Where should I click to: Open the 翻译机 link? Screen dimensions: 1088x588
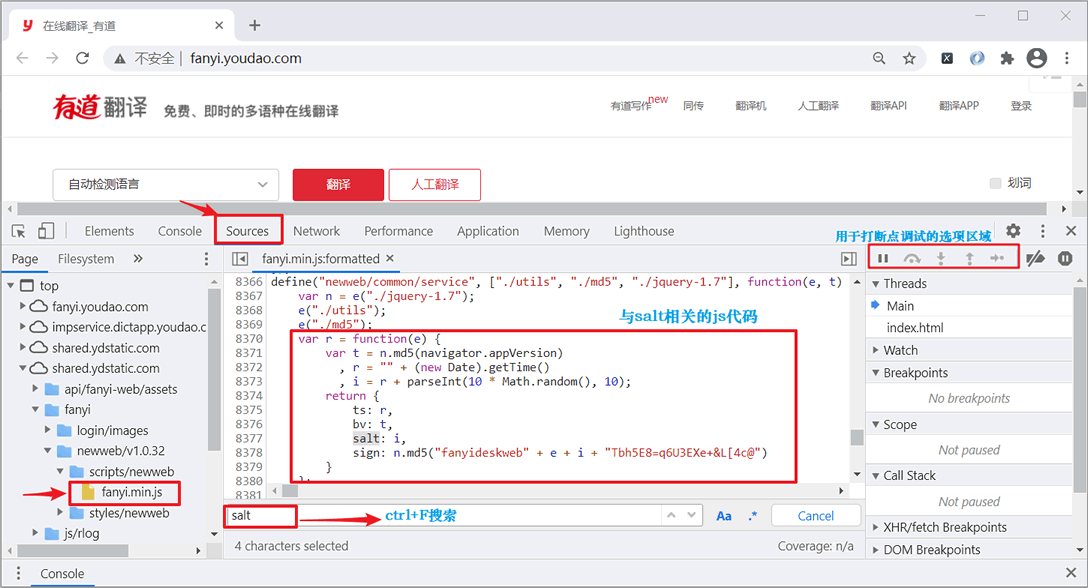click(751, 106)
